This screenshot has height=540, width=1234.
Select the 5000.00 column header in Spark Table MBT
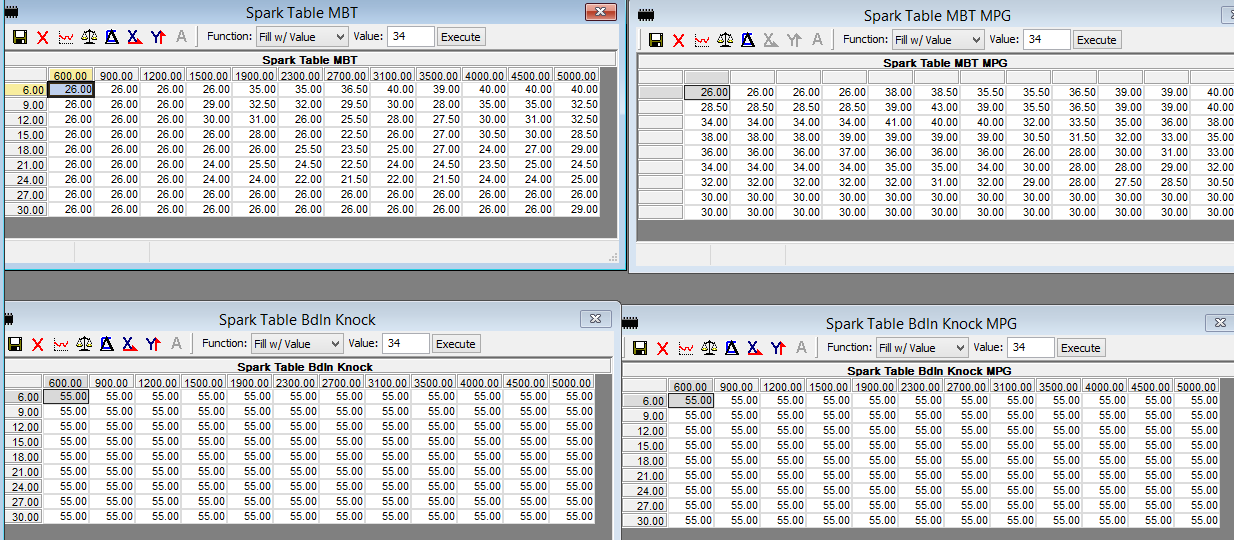pyautogui.click(x=577, y=76)
